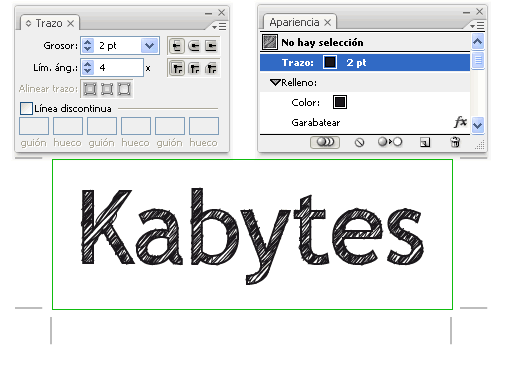Click the Apariencia scrollbar down arrow
511x370 pixels.
[x=478, y=125]
